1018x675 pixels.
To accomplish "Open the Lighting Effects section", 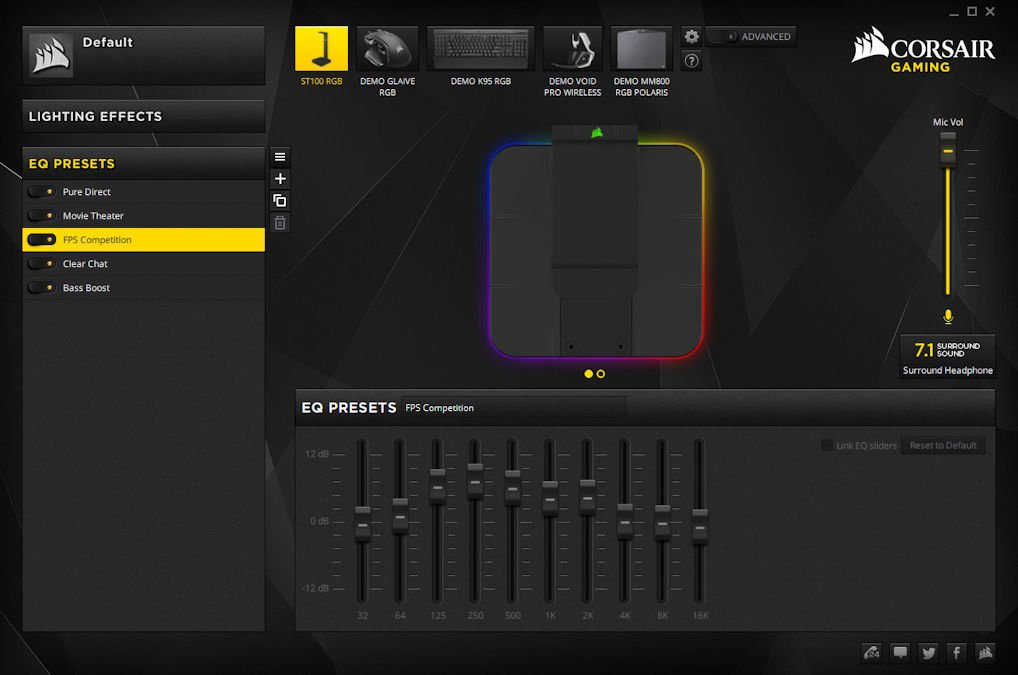I will pos(143,117).
